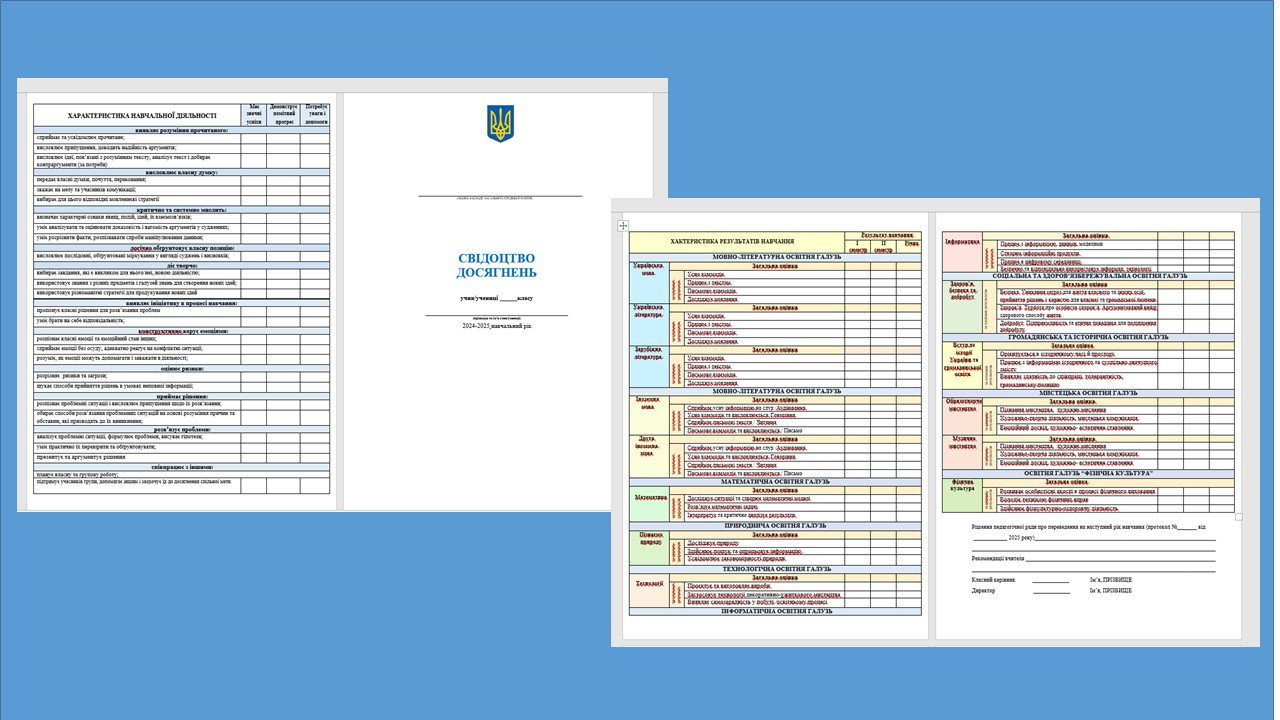
Task: Click row heading діє творчо
Action: (x=182, y=265)
